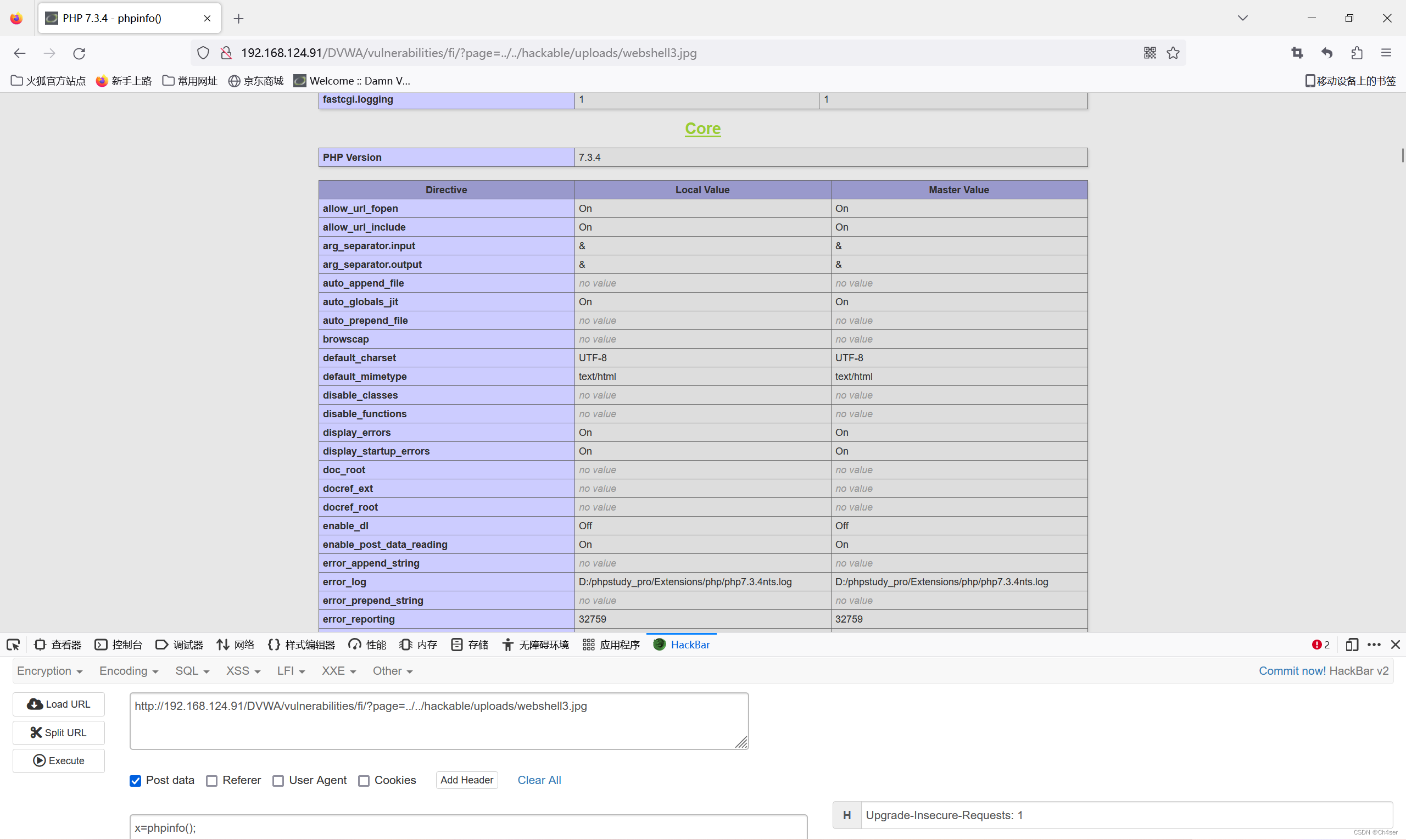Open the Welcome :: Damn V... bookmark
The height and width of the screenshot is (840, 1406).
[351, 81]
